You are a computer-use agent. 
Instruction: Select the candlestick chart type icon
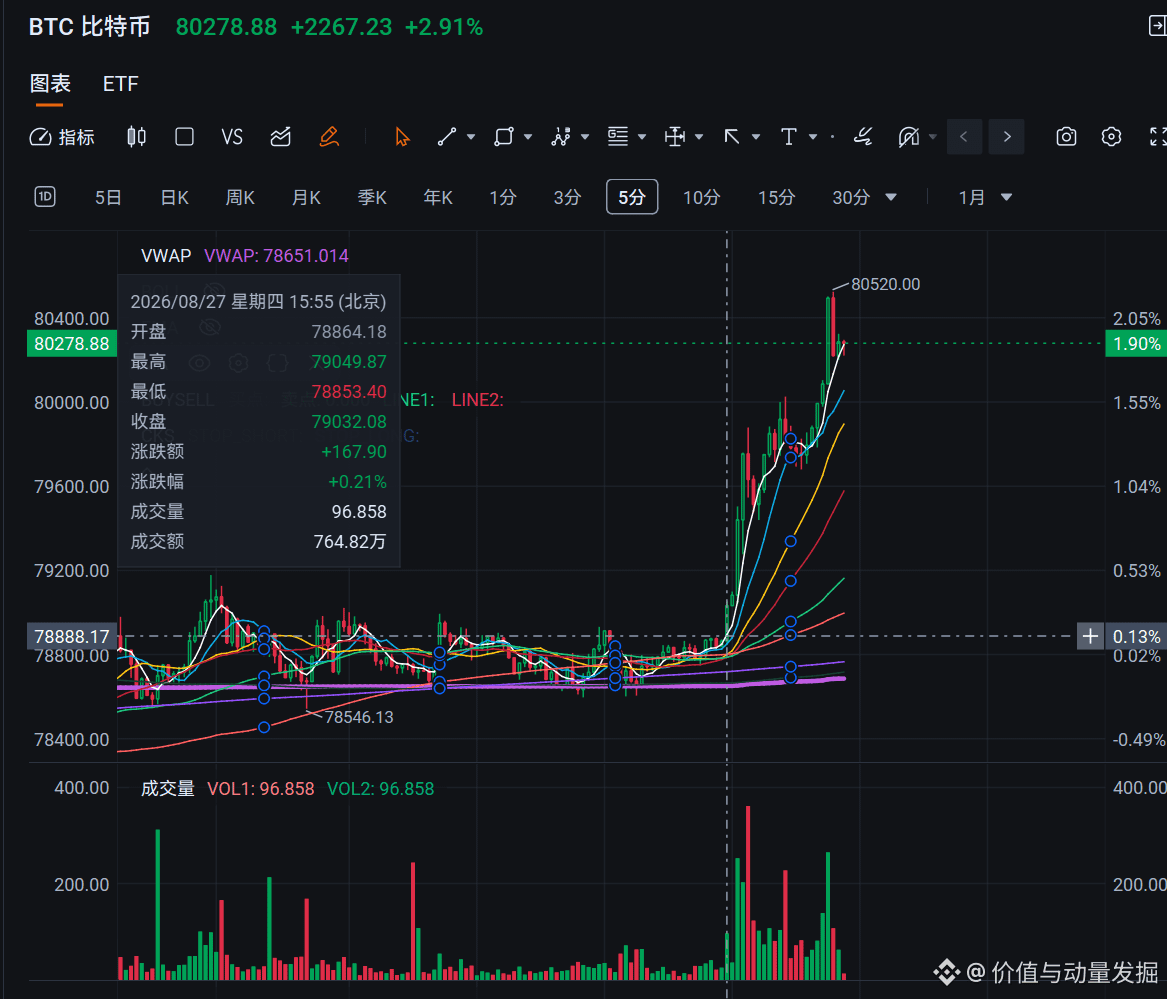[x=136, y=137]
